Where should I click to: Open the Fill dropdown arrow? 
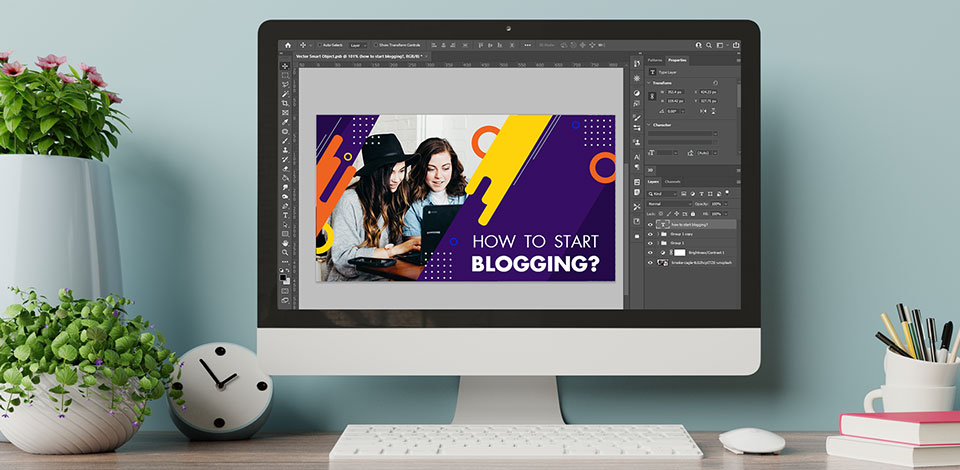coord(726,214)
